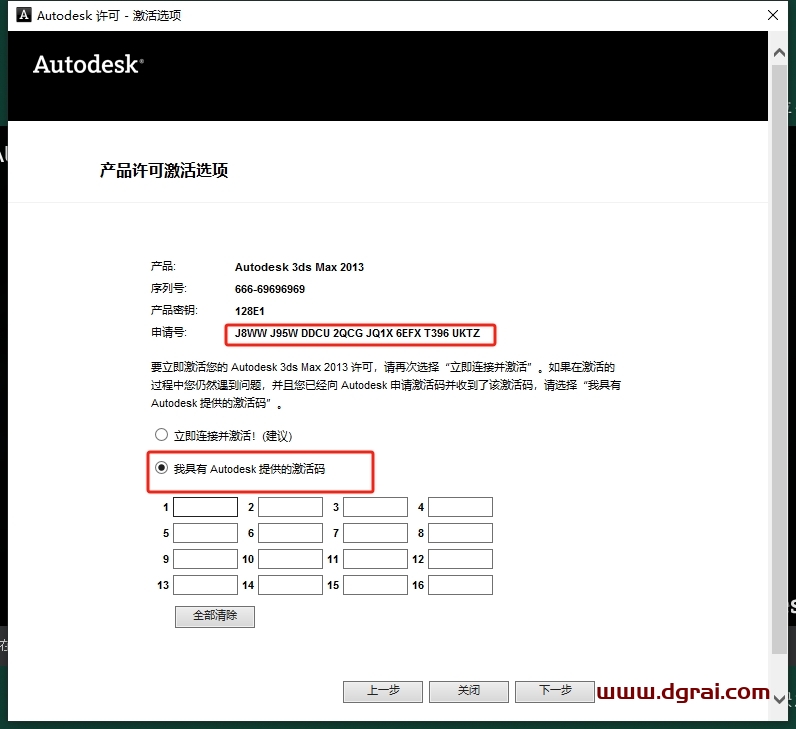Click the vertical scrollbar thumb
This screenshot has height=729, width=796.
click(779, 359)
